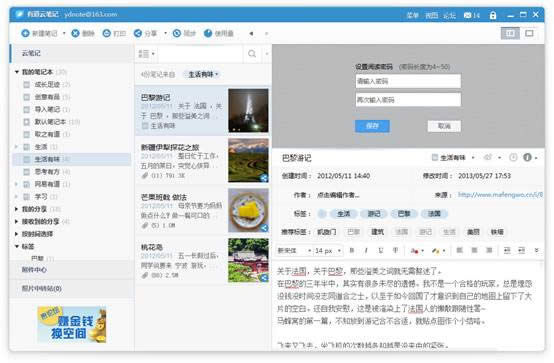Screen dimensions: 554x363
Task: Collapse the 标签 tree node
Action: 17,246
